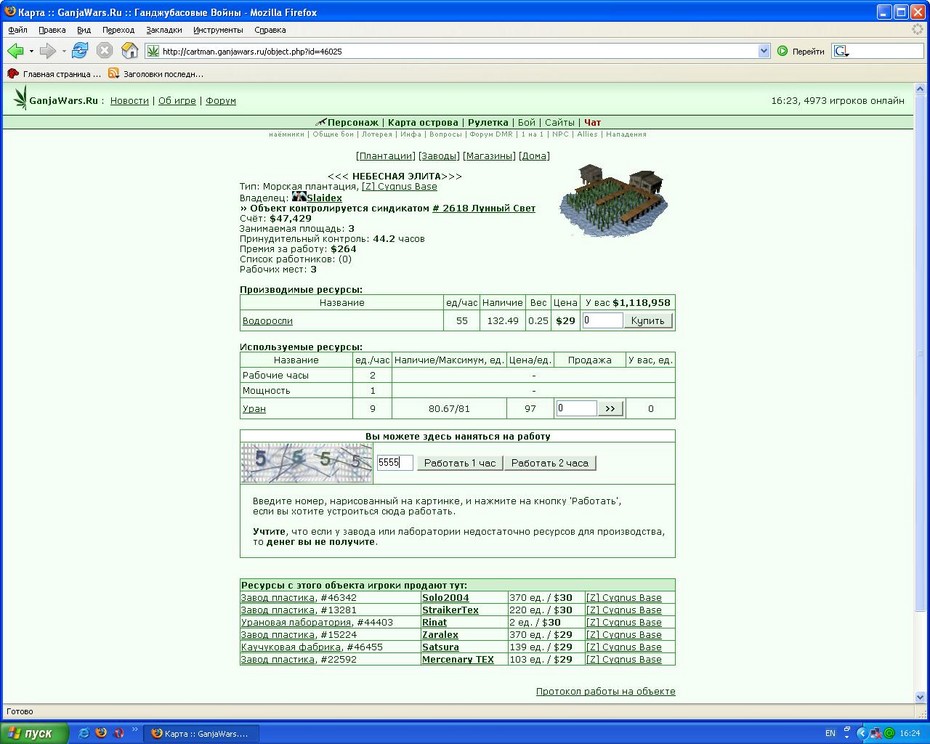Open the Чат link

[593, 122]
